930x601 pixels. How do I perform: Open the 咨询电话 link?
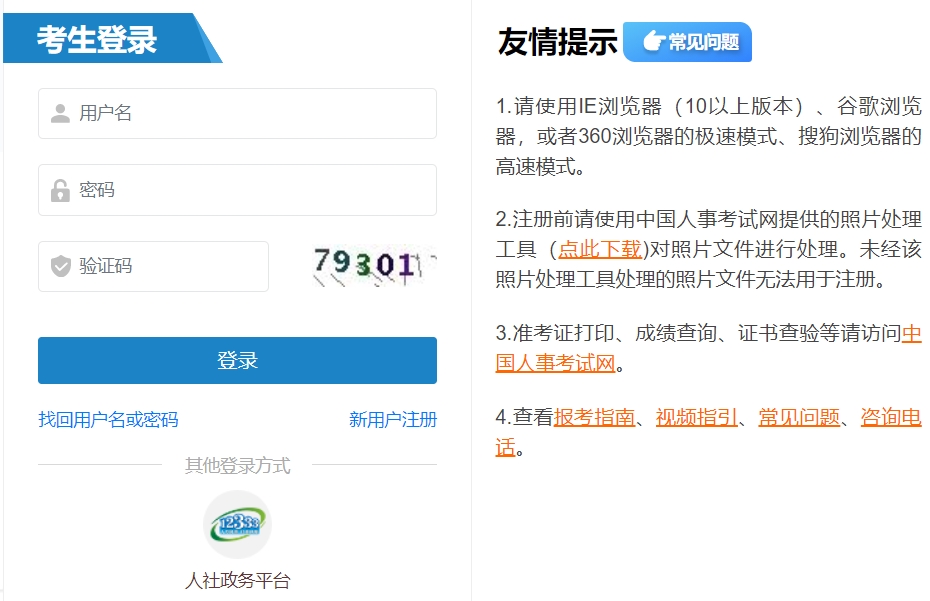point(891,417)
